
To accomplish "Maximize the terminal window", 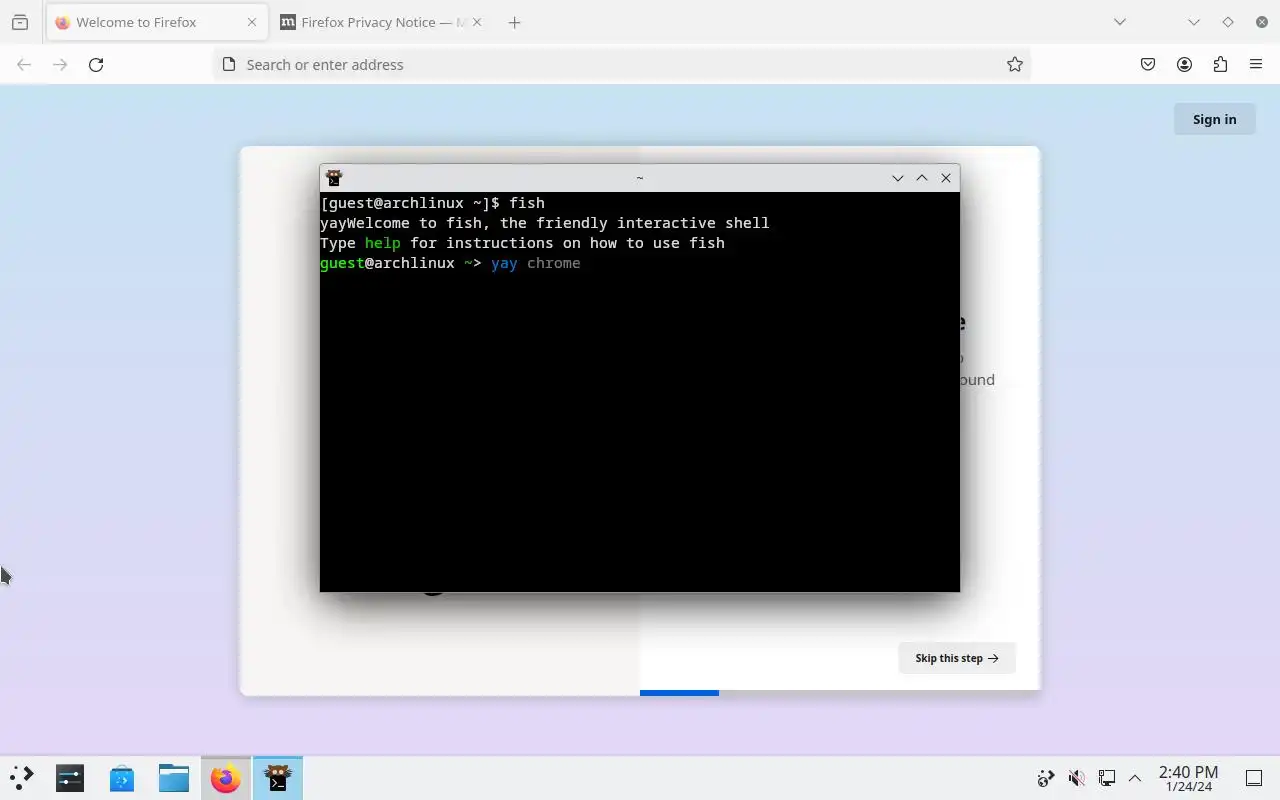I will 922,178.
